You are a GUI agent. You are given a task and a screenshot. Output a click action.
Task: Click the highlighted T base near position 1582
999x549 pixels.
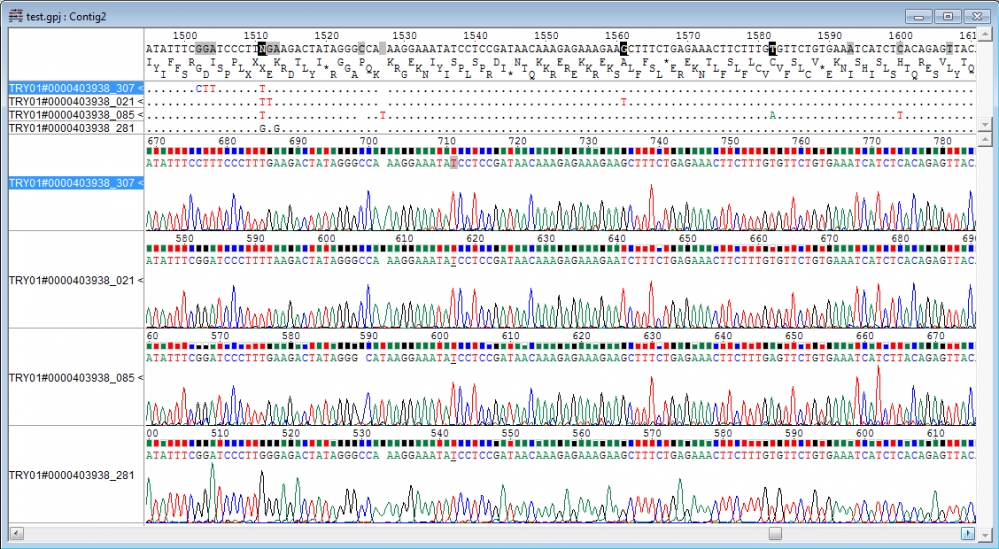coord(773,49)
